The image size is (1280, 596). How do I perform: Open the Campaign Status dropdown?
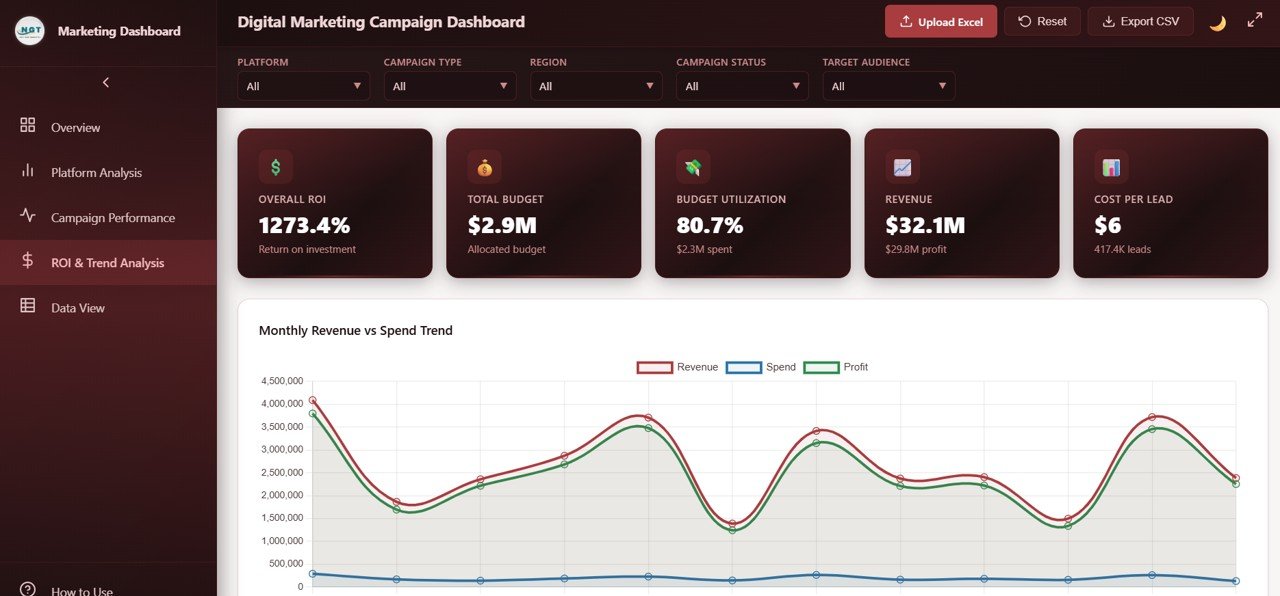click(742, 86)
